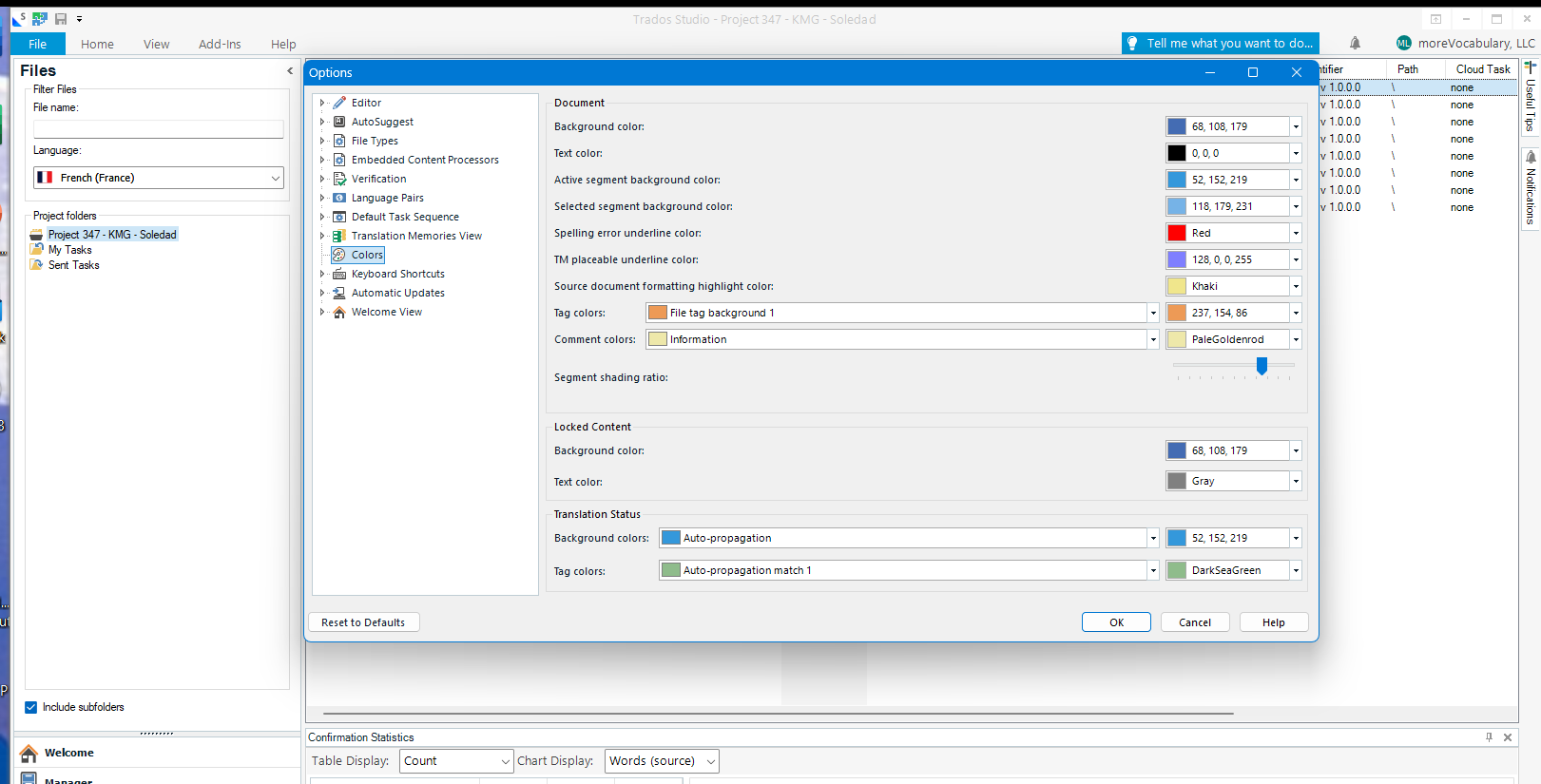Screen dimensions: 1541x784
Task: Open the Auto-propagation match 1 tag dropdown
Action: pyautogui.click(x=1152, y=570)
